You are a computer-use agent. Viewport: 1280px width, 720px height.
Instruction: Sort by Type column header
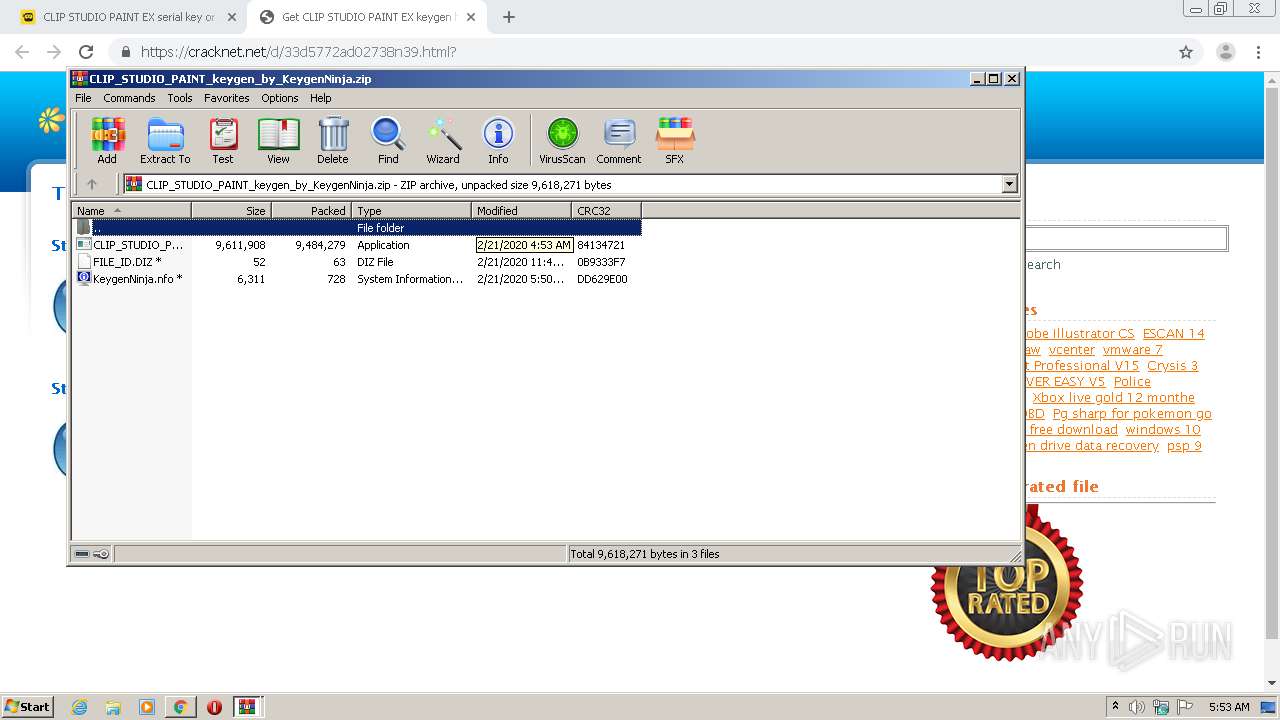411,210
